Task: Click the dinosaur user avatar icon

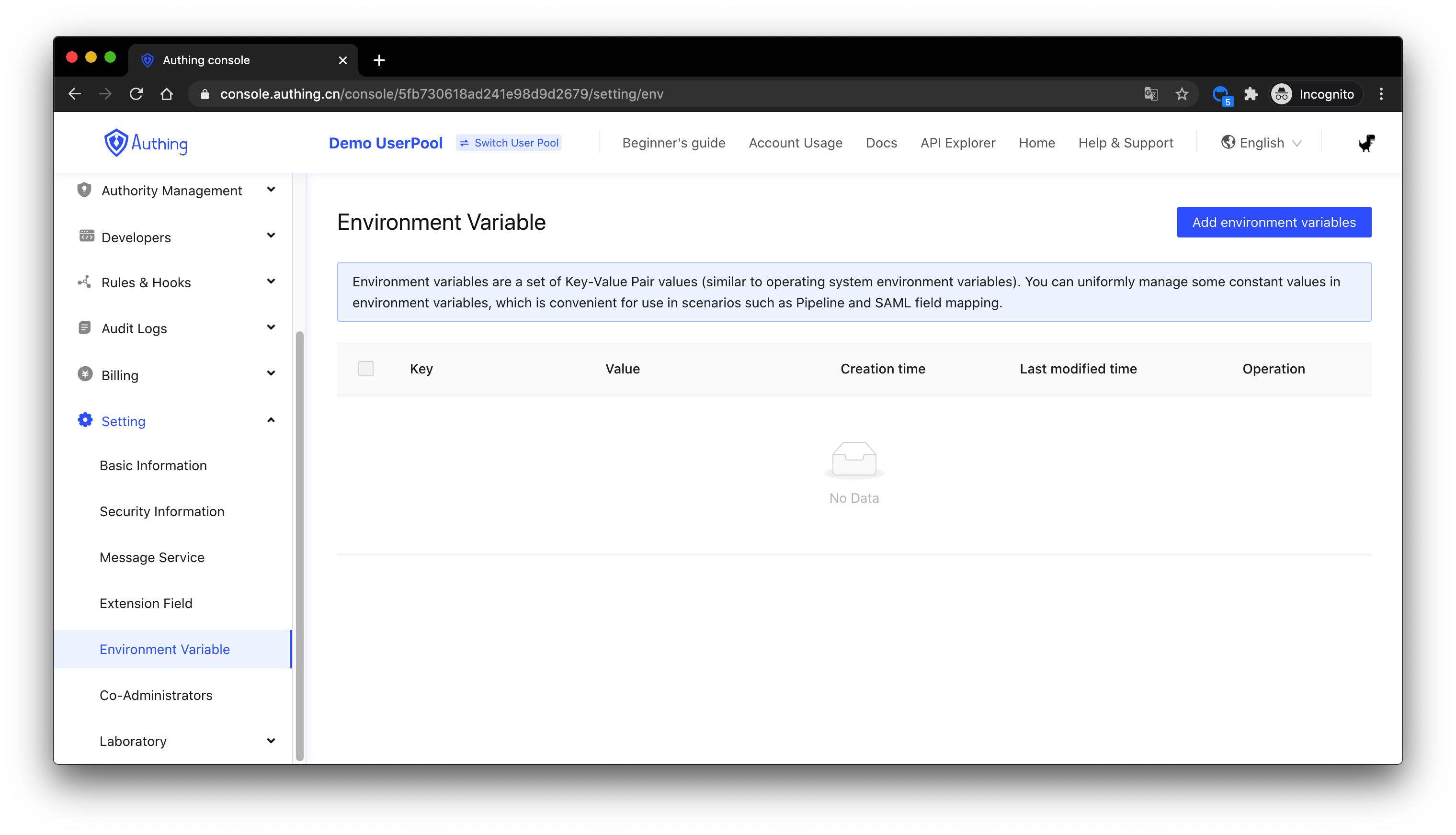Action: point(1366,143)
